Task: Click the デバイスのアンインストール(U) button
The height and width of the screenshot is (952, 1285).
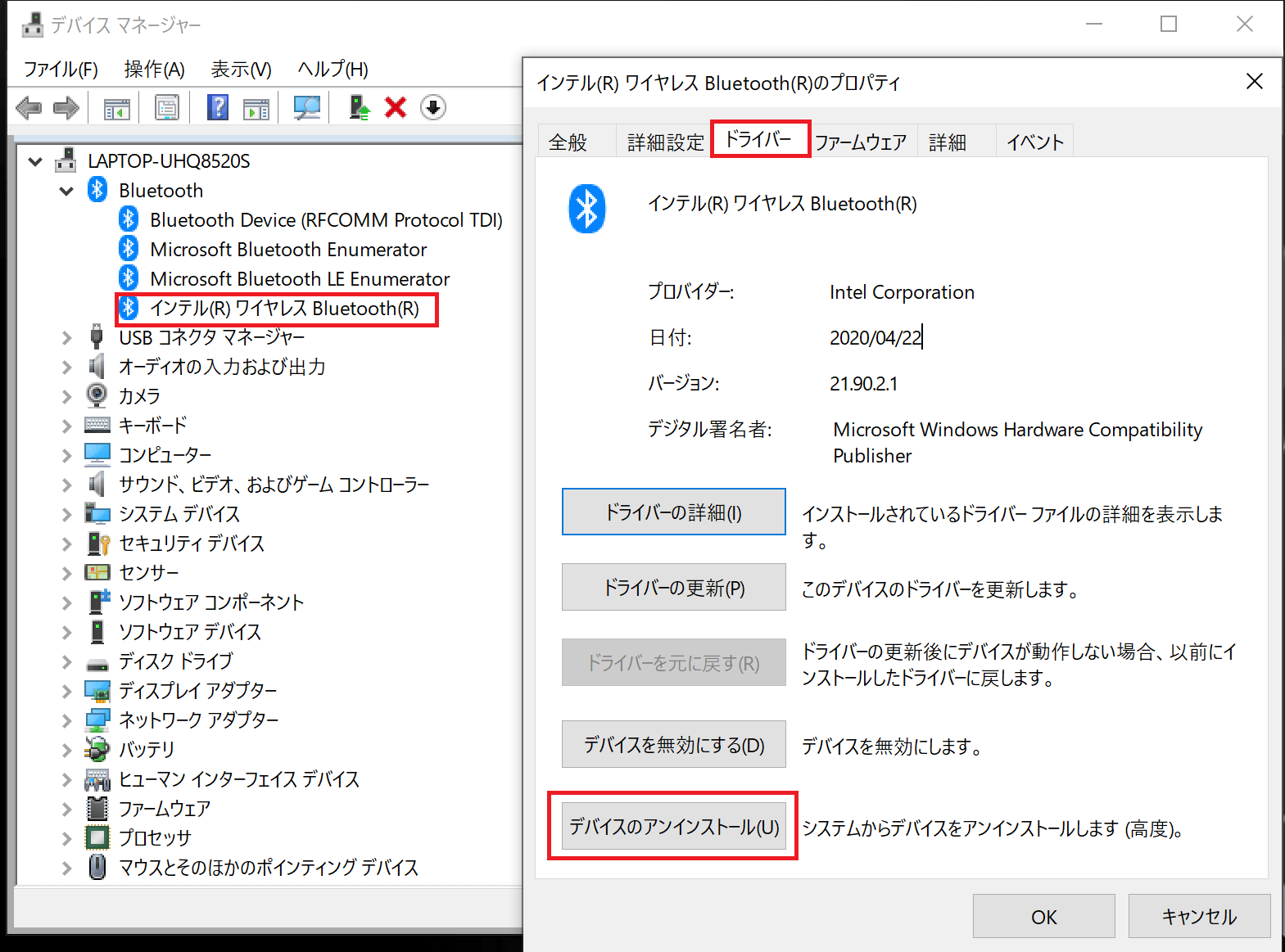Action: click(673, 827)
